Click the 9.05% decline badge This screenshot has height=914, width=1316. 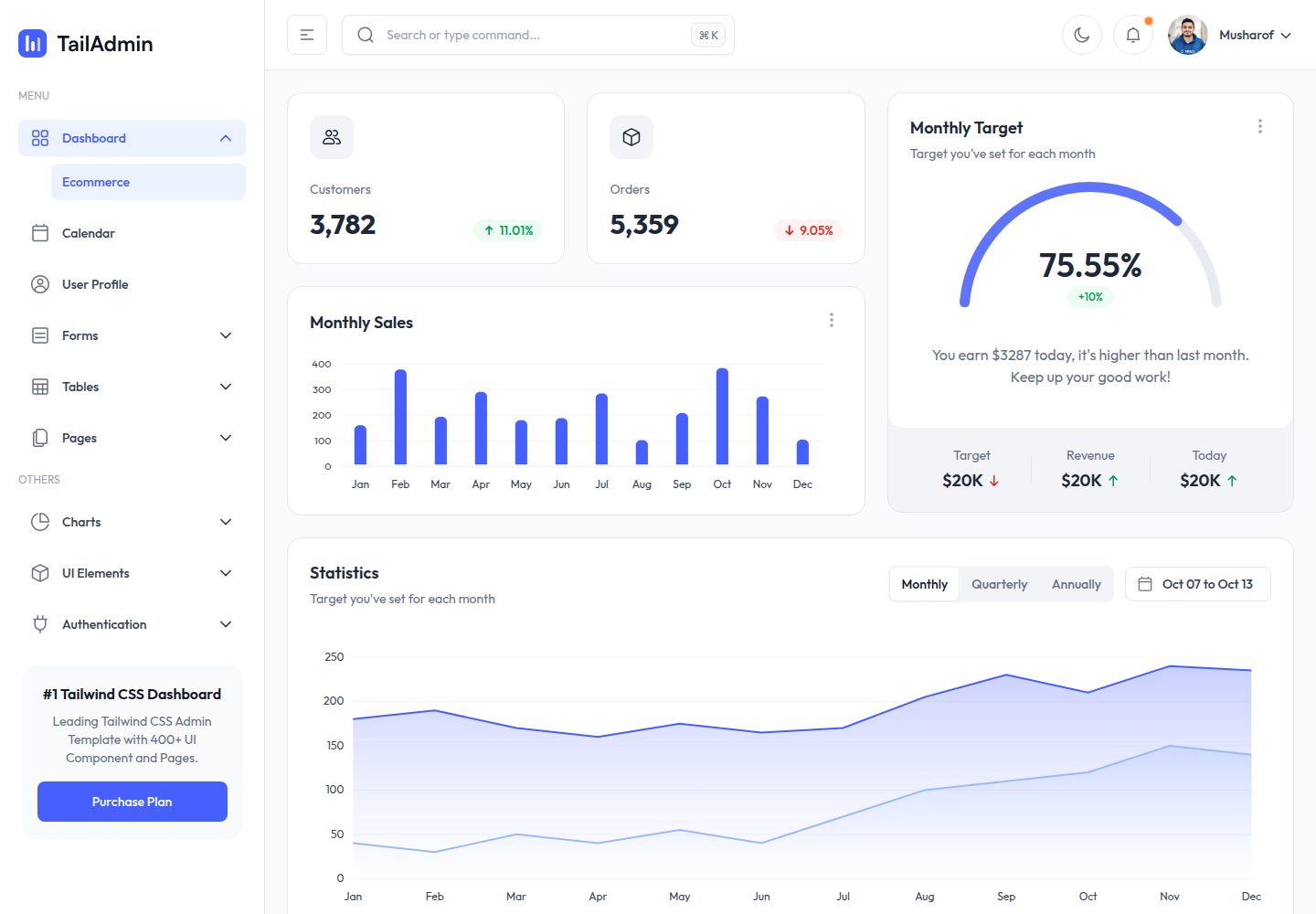click(x=808, y=230)
